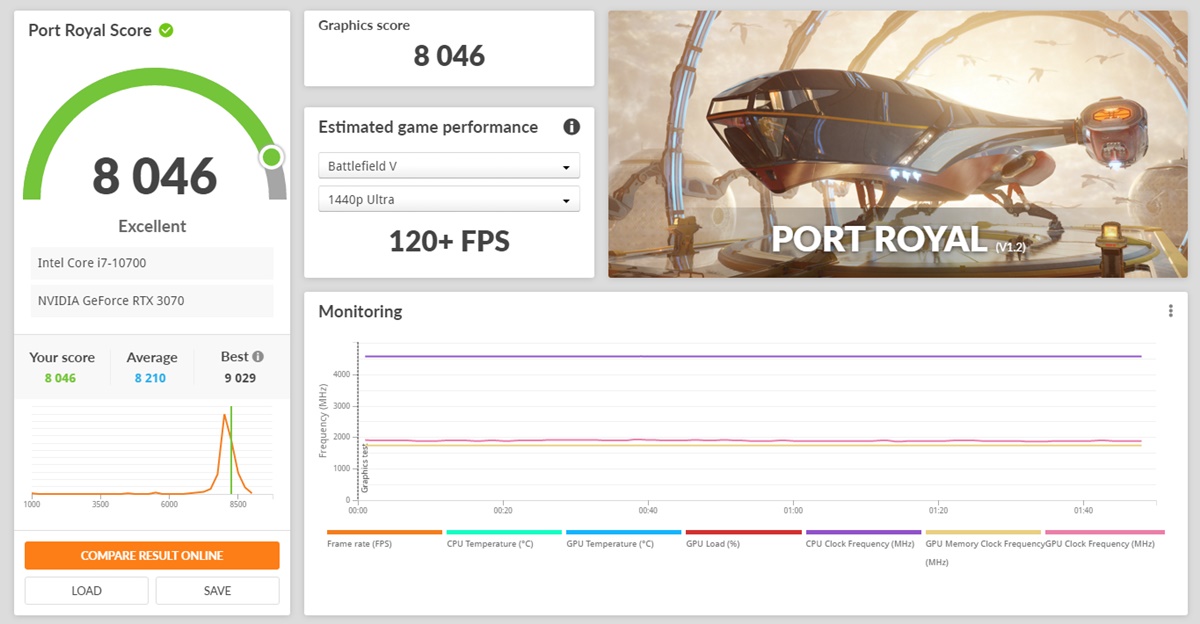Click the score gauge indicator knob
This screenshot has width=1200, height=624.
[271, 157]
